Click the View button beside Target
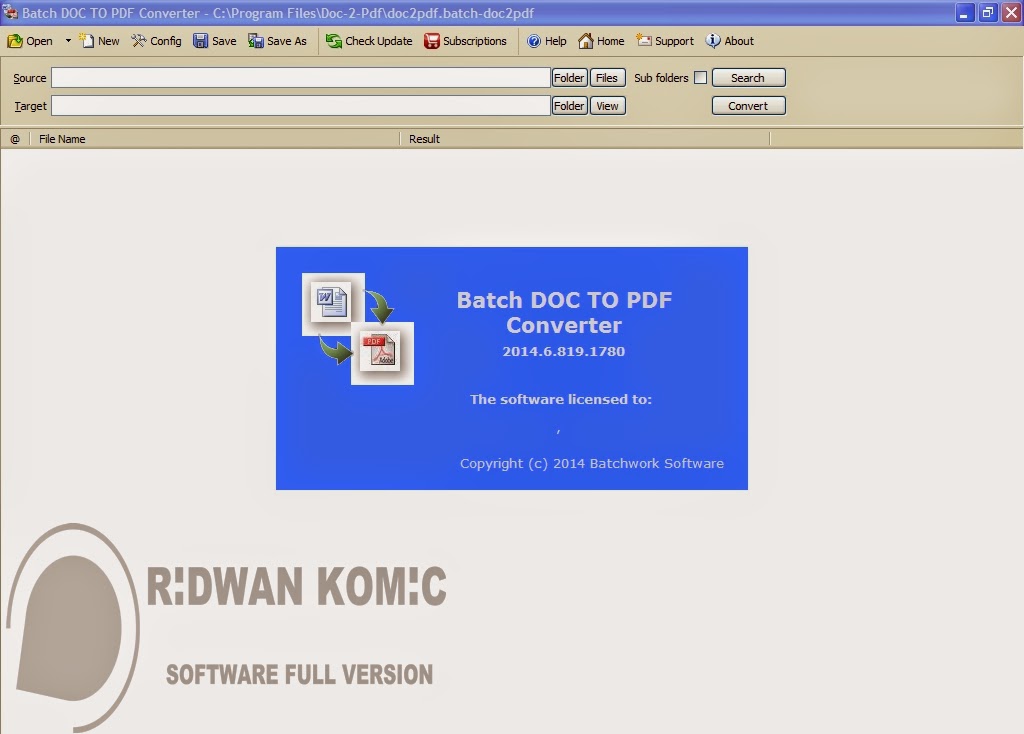1024x734 pixels. pyautogui.click(x=607, y=106)
